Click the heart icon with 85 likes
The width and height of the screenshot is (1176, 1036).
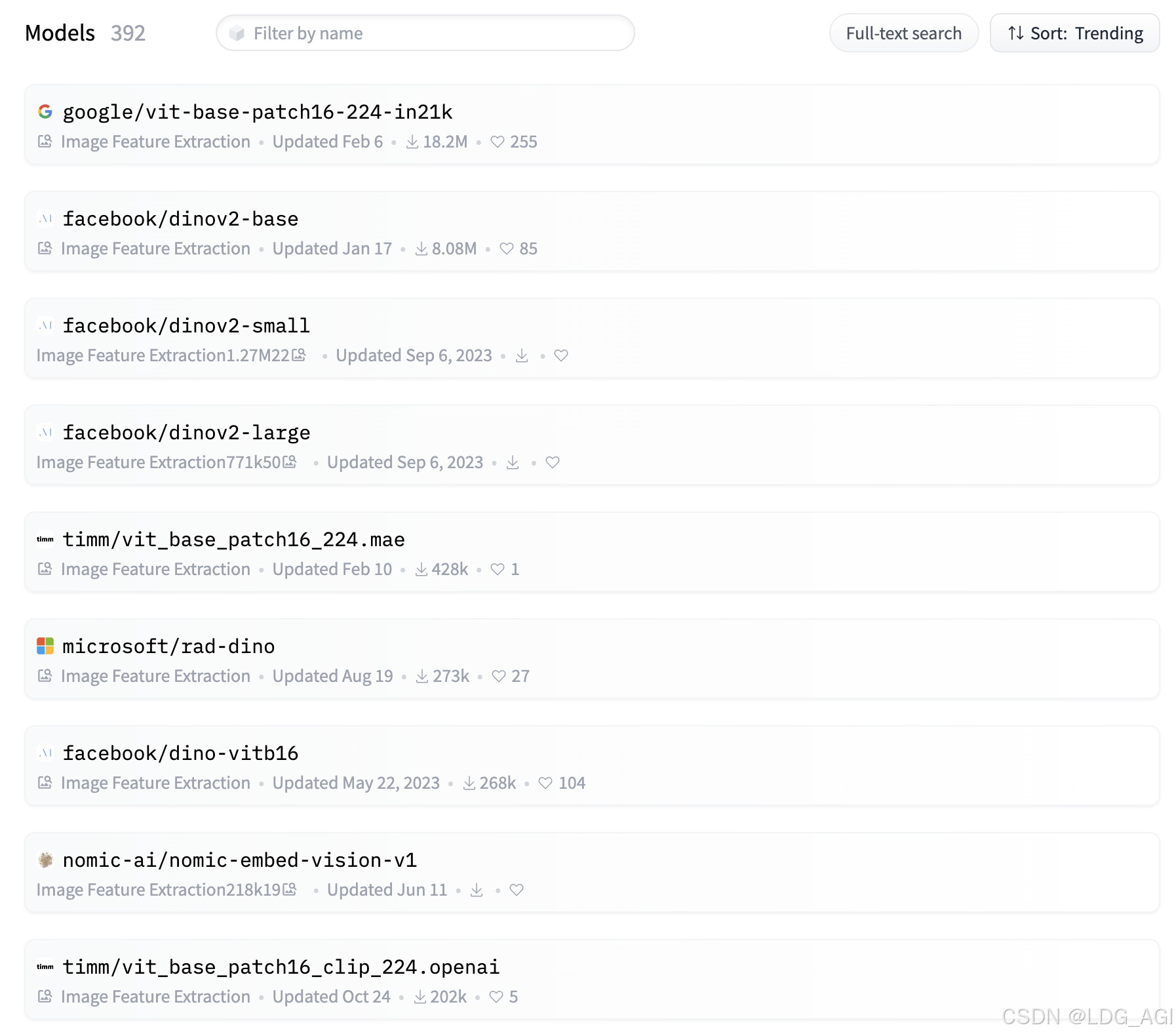pos(507,249)
